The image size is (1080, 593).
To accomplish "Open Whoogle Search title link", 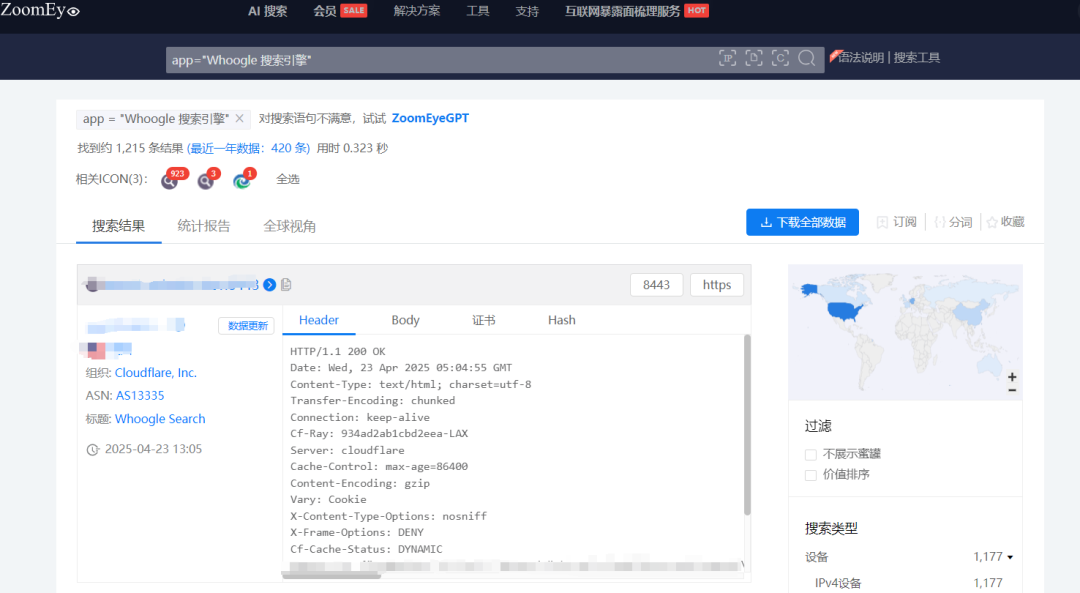I will pyautogui.click(x=160, y=419).
